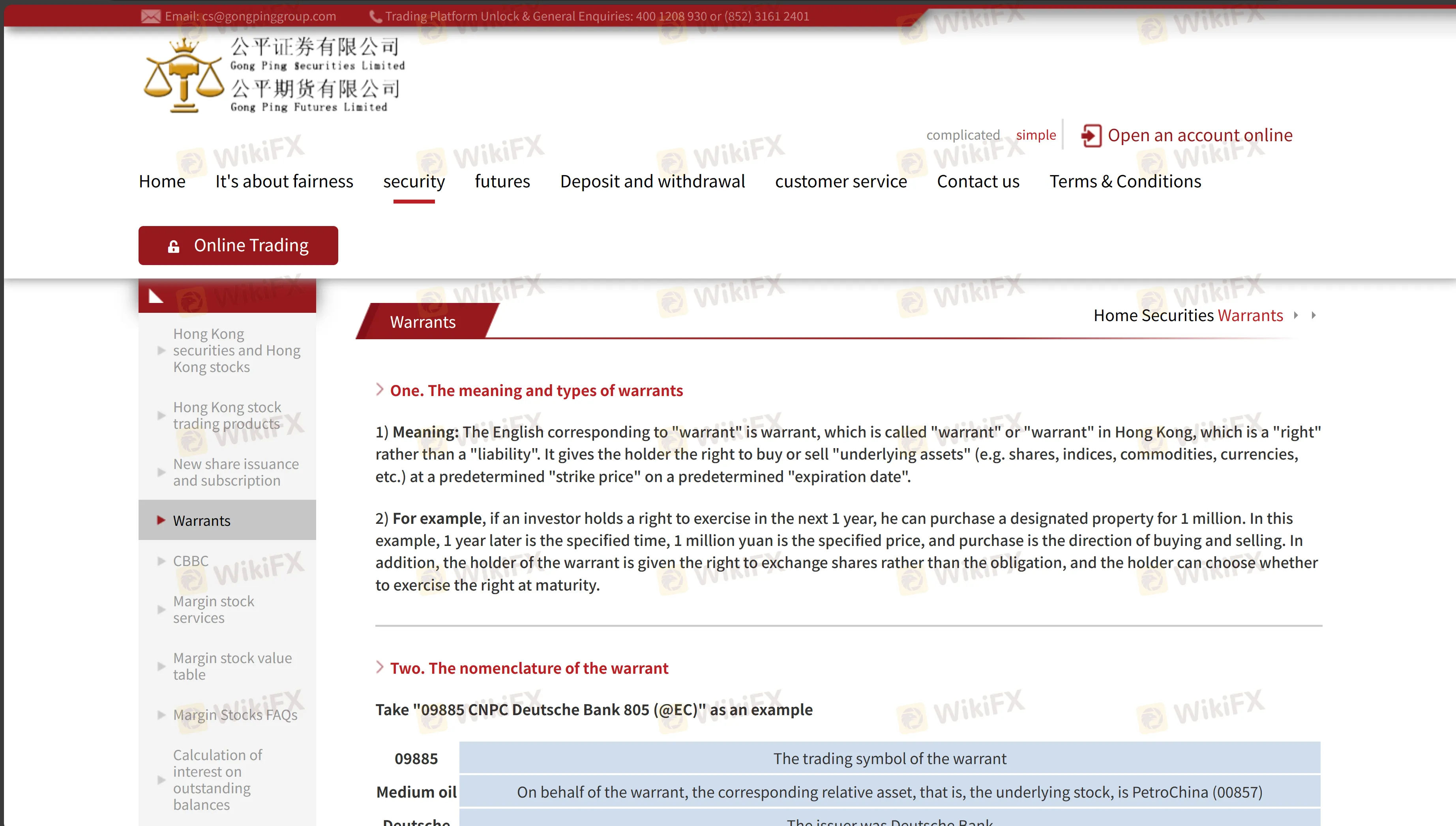Switch language to complicated Chinese
1456x826 pixels.
tap(963, 135)
